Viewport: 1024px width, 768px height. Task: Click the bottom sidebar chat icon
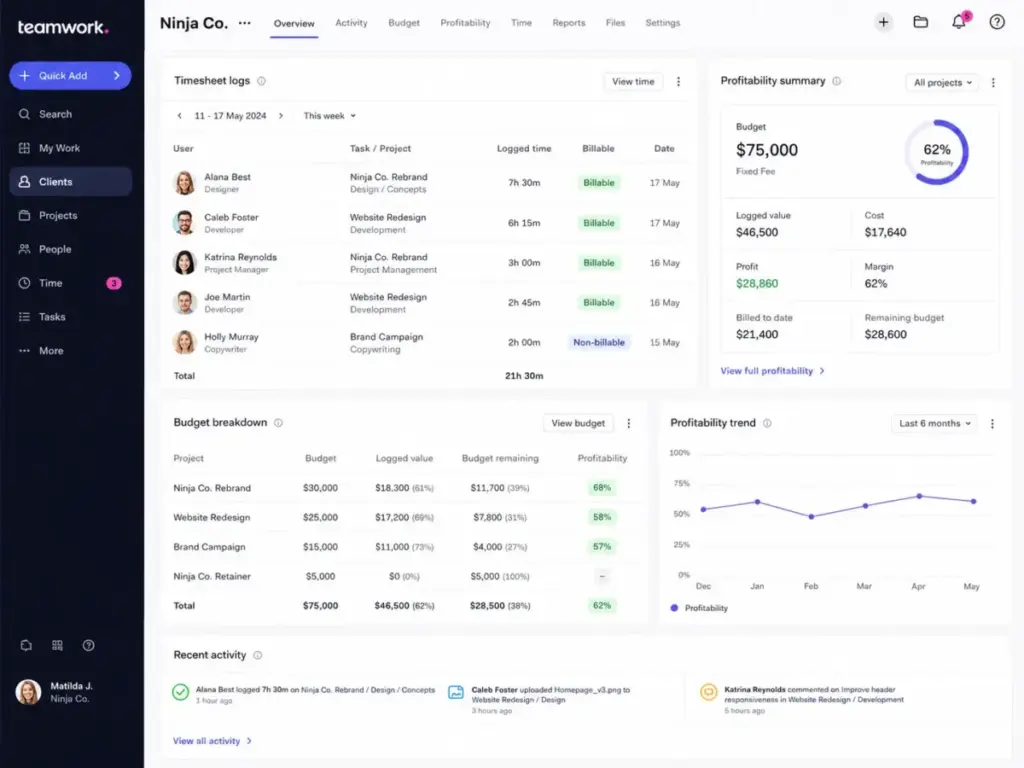pos(25,645)
